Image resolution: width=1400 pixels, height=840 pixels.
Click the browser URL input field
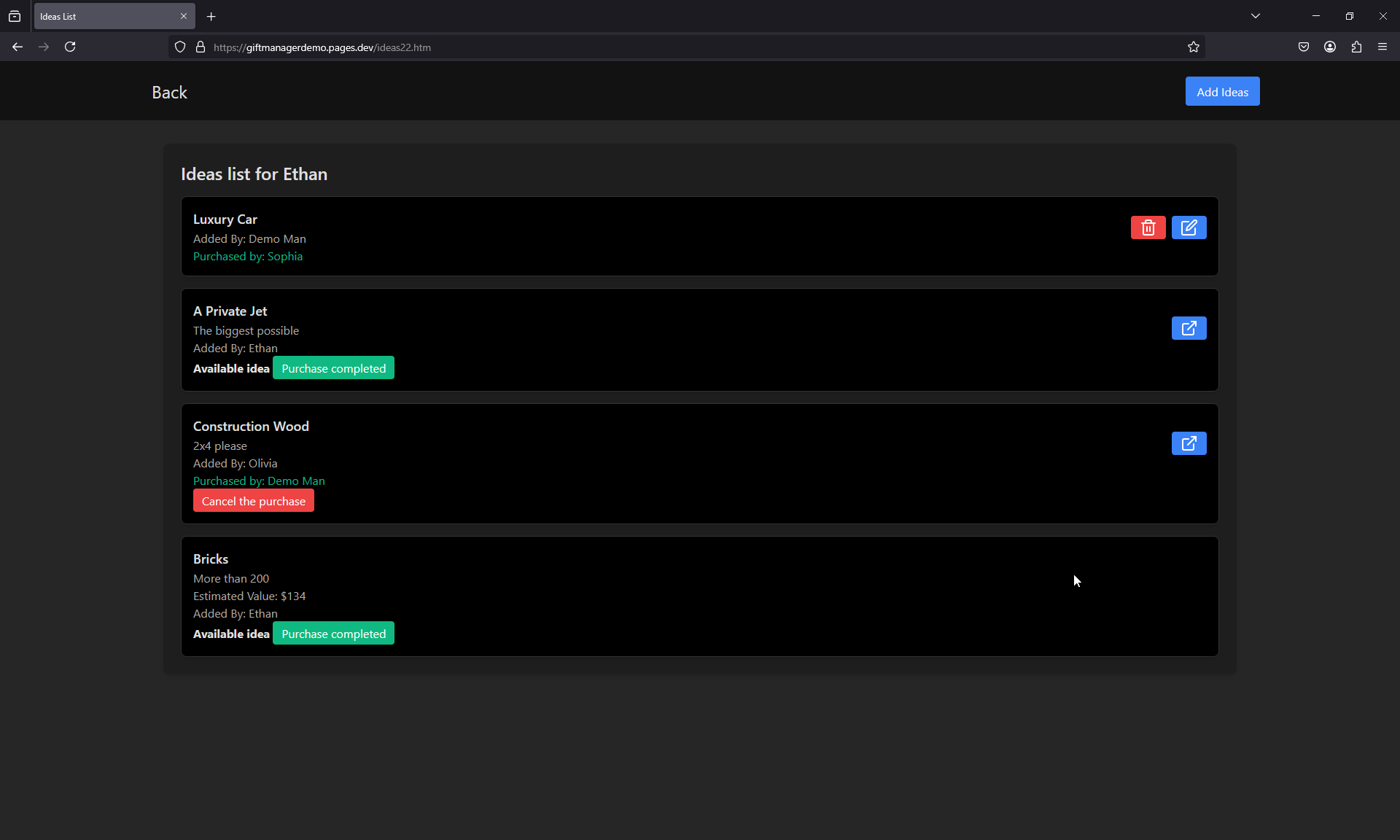pos(694,47)
